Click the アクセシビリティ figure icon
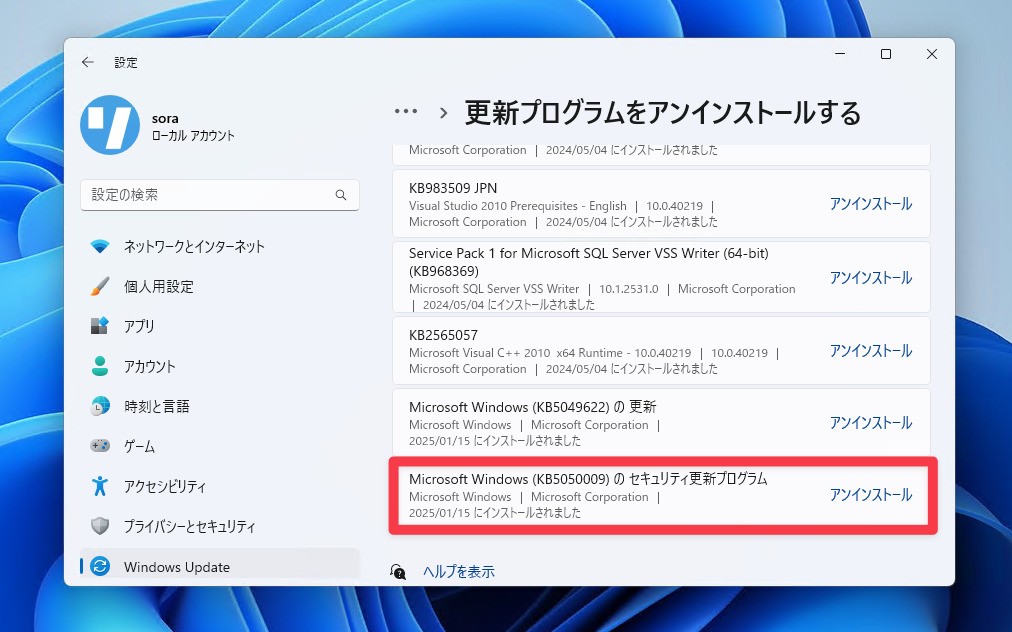Screen dimensions: 1012x632 99,485
